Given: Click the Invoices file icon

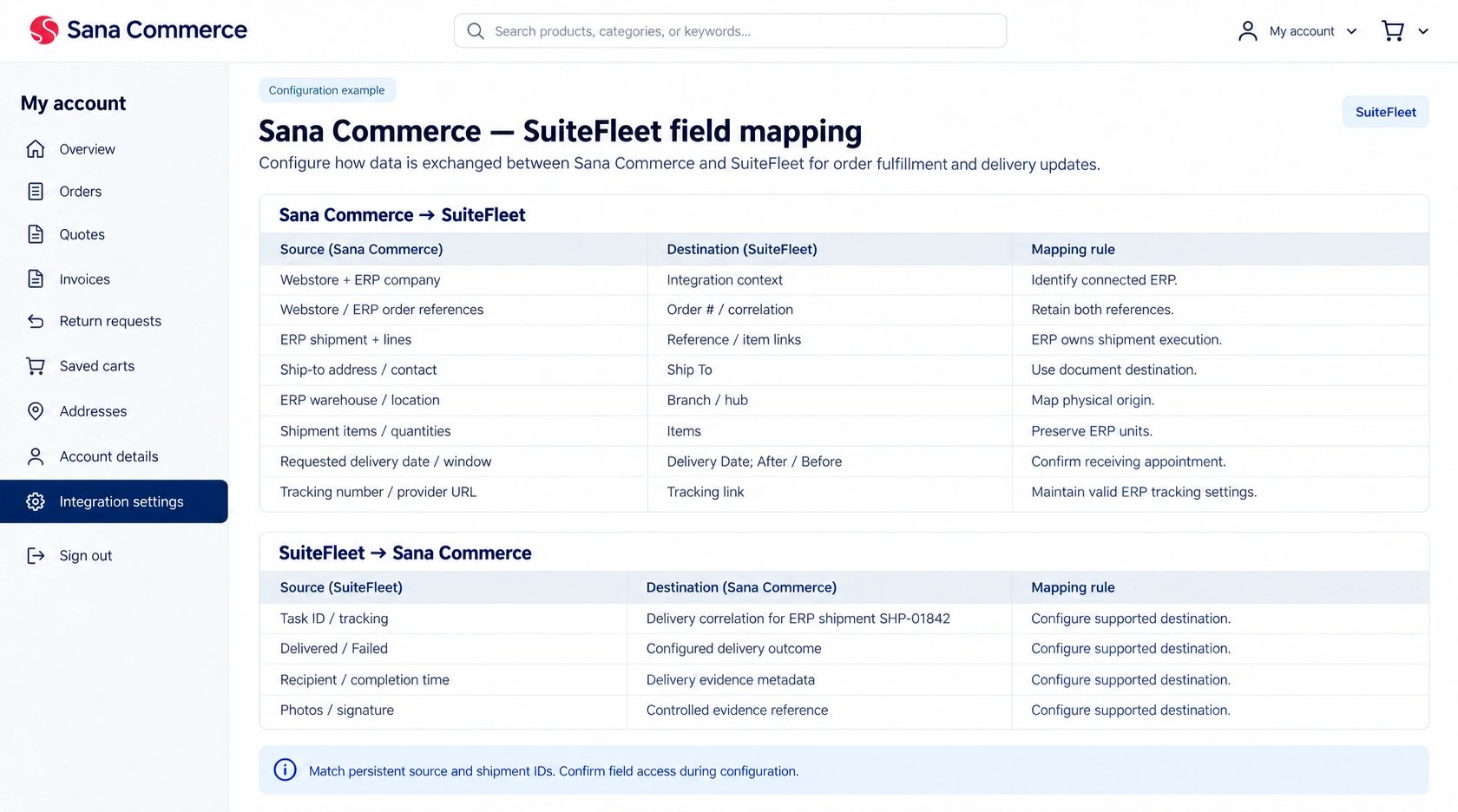Looking at the screenshot, I should point(36,279).
